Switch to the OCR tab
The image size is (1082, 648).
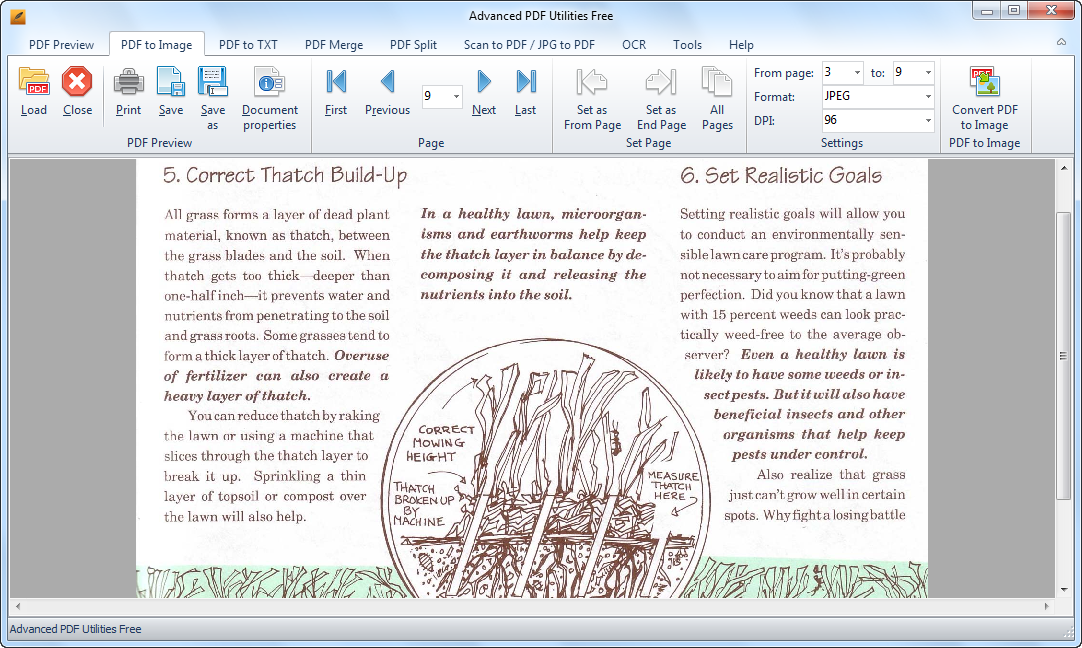[634, 45]
